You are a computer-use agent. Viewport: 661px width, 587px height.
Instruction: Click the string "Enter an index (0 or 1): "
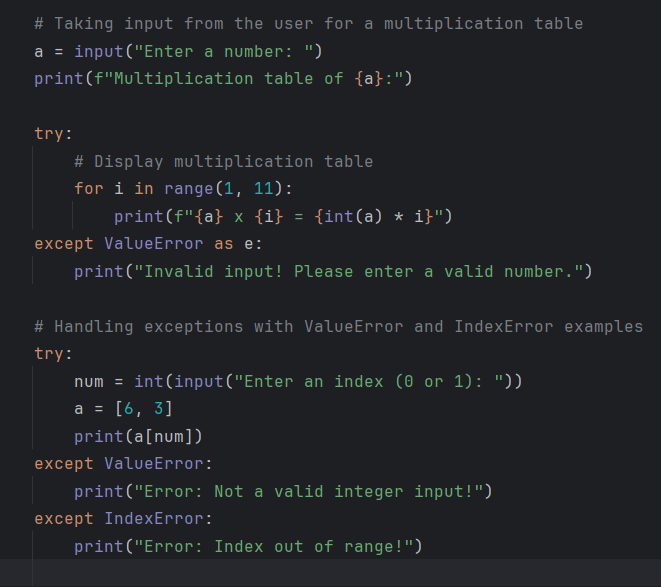tap(368, 382)
